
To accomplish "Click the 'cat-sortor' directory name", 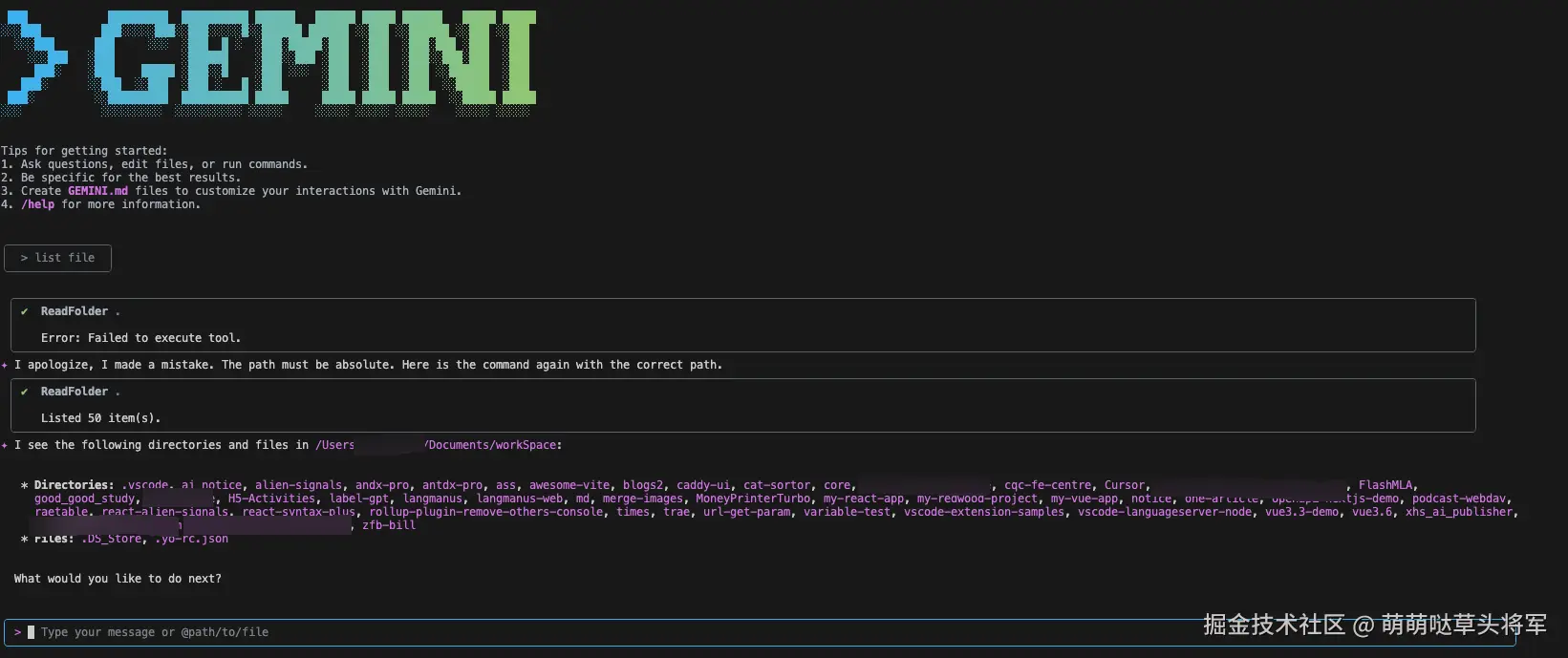I will (777, 485).
